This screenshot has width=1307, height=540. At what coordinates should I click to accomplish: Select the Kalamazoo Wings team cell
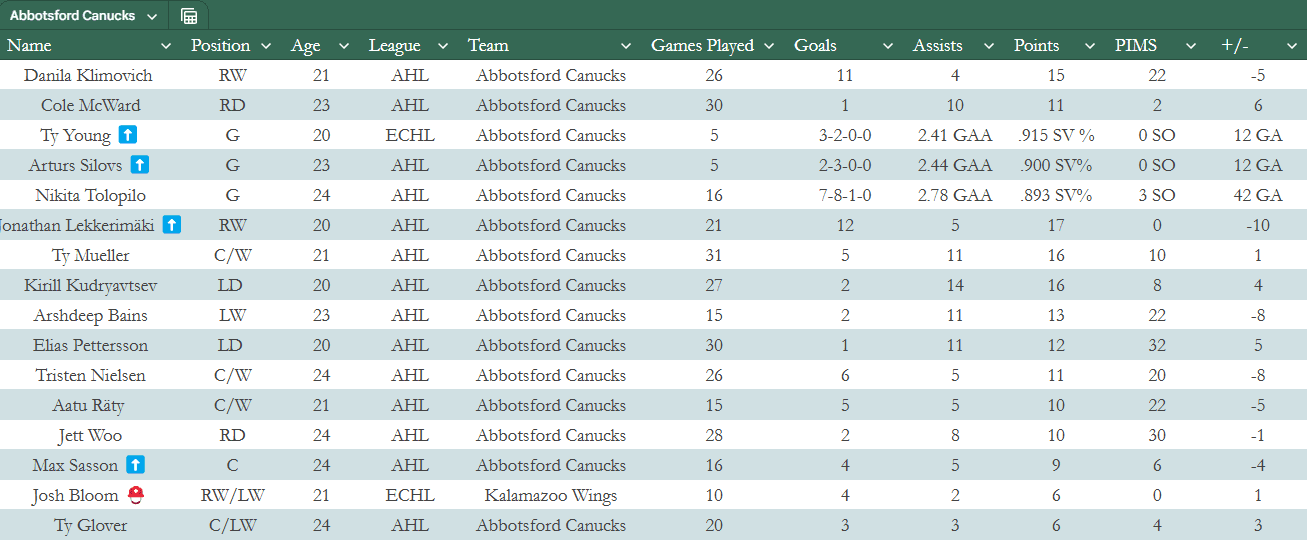pyautogui.click(x=551, y=495)
